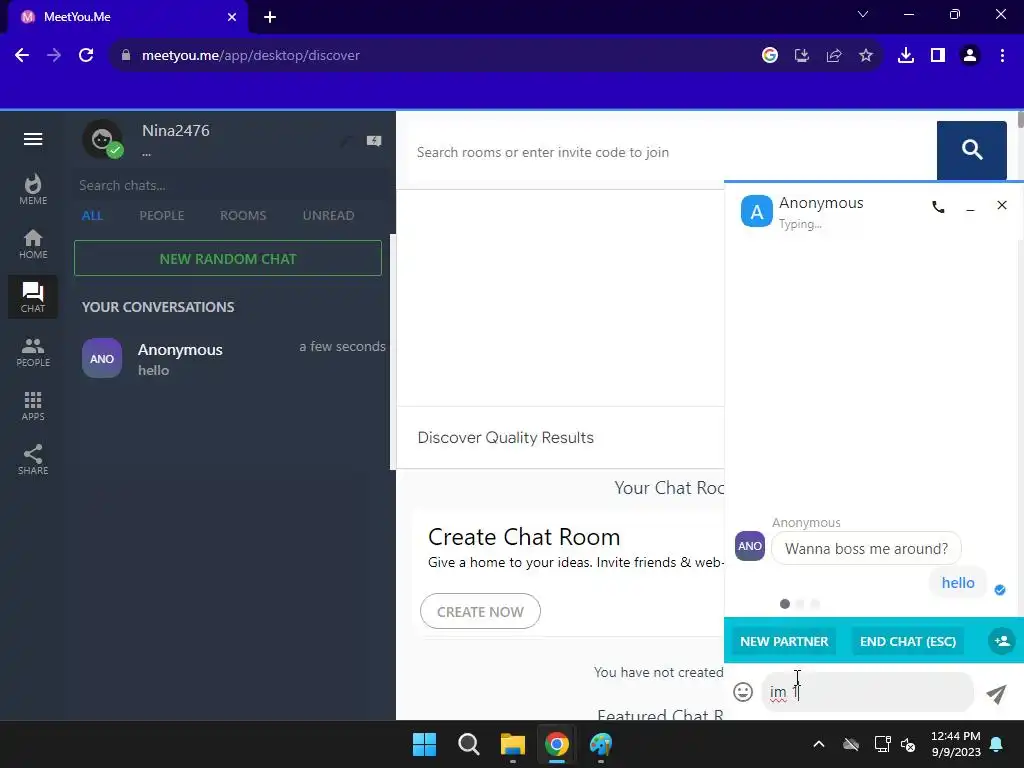The image size is (1024, 768).
Task: Open the Google icon in the address bar
Action: coord(769,56)
